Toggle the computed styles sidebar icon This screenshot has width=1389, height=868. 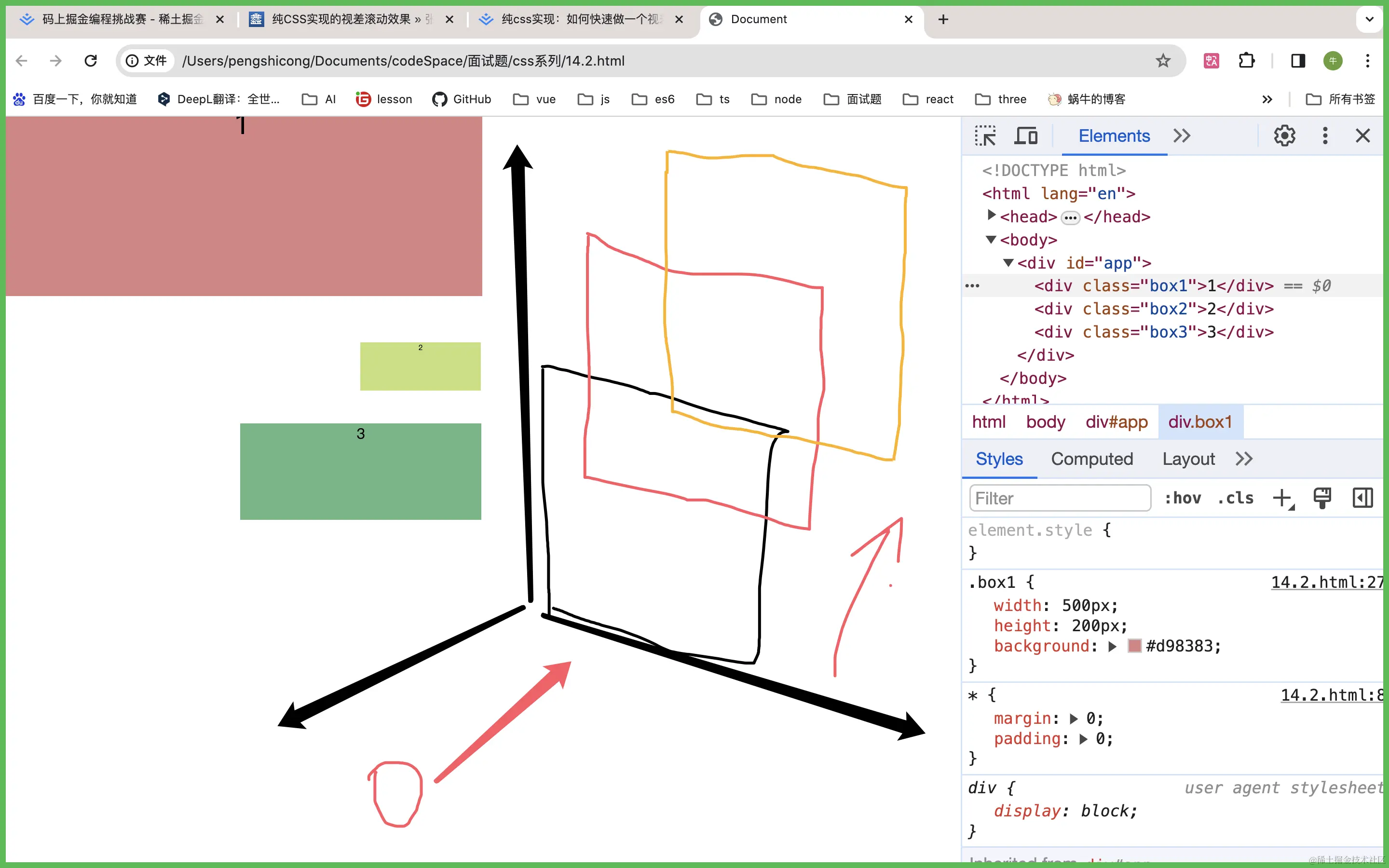[x=1362, y=498]
